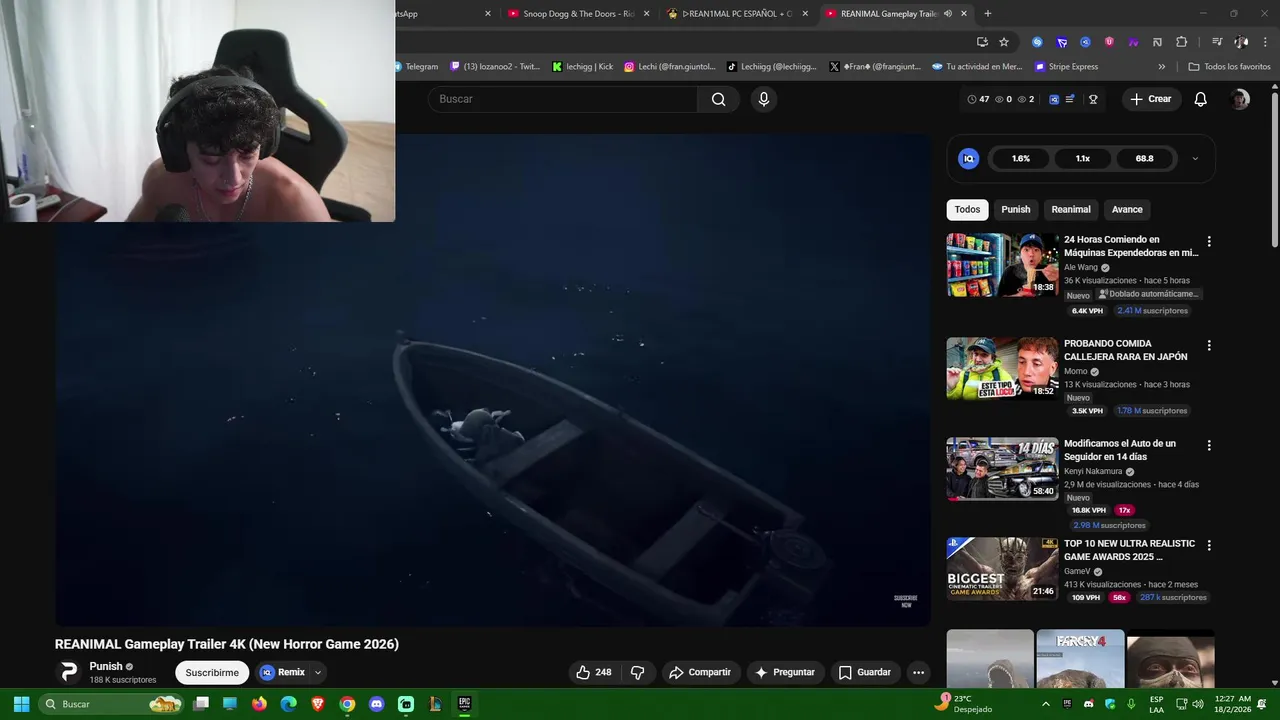Click the Windows Start button

click(x=21, y=704)
